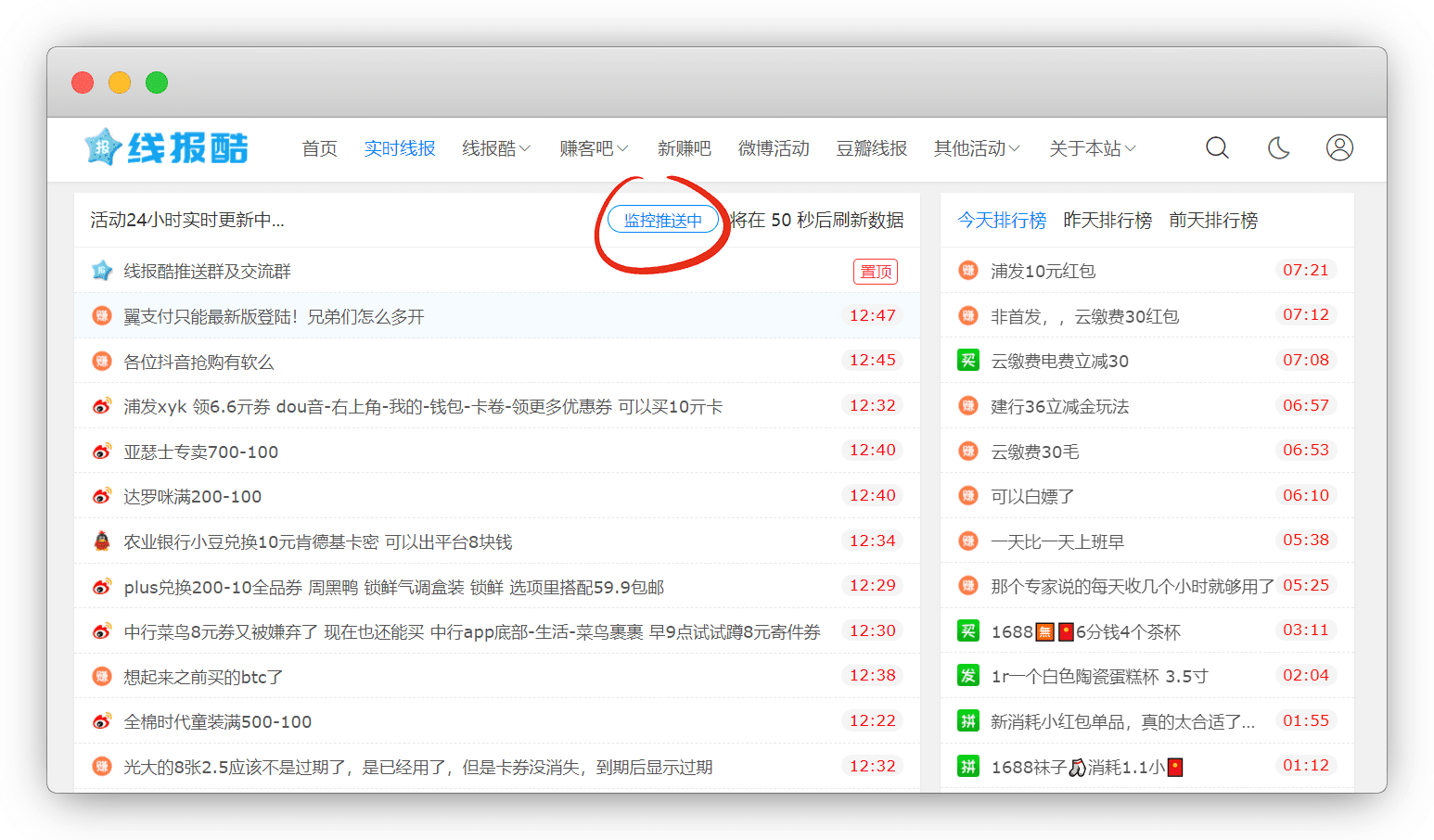Toggle the 监控推送中 push monitoring button
Screen dimensions: 1434x840
tap(662, 221)
